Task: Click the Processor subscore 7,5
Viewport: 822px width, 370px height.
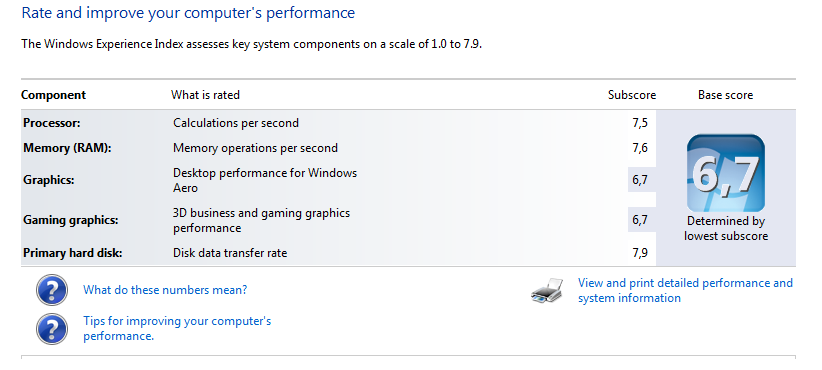Action: tap(640, 123)
